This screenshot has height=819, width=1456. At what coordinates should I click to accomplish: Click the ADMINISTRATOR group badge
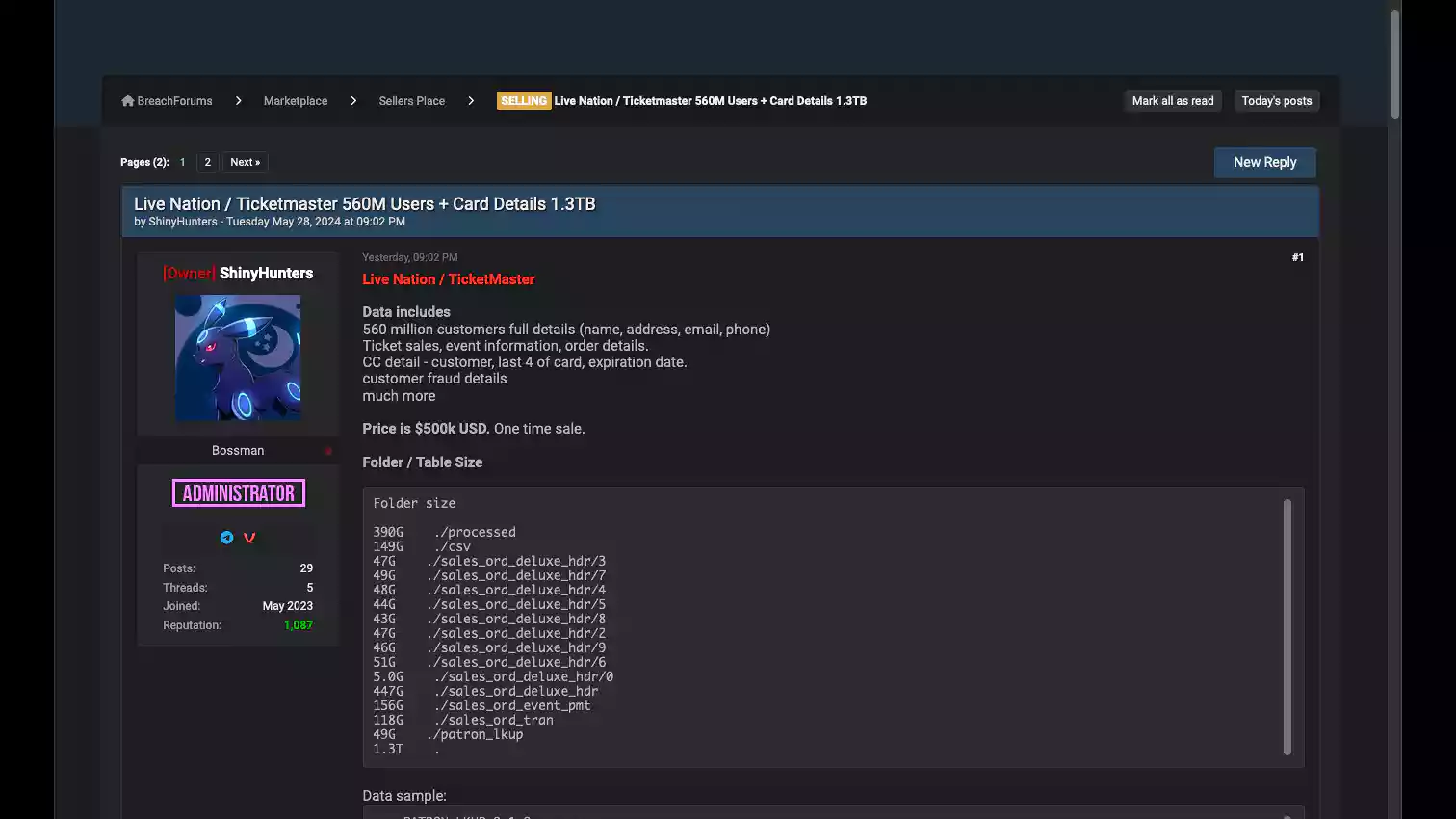point(239,493)
